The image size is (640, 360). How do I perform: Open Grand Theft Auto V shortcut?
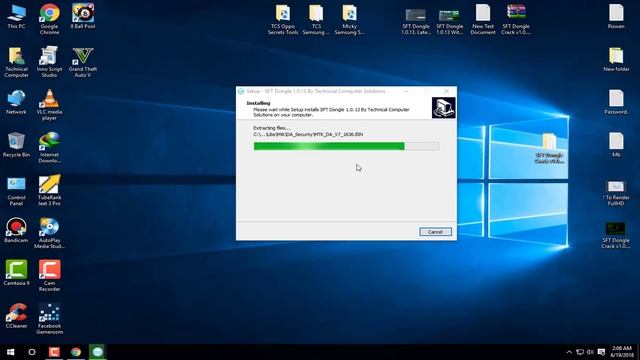coord(83,62)
